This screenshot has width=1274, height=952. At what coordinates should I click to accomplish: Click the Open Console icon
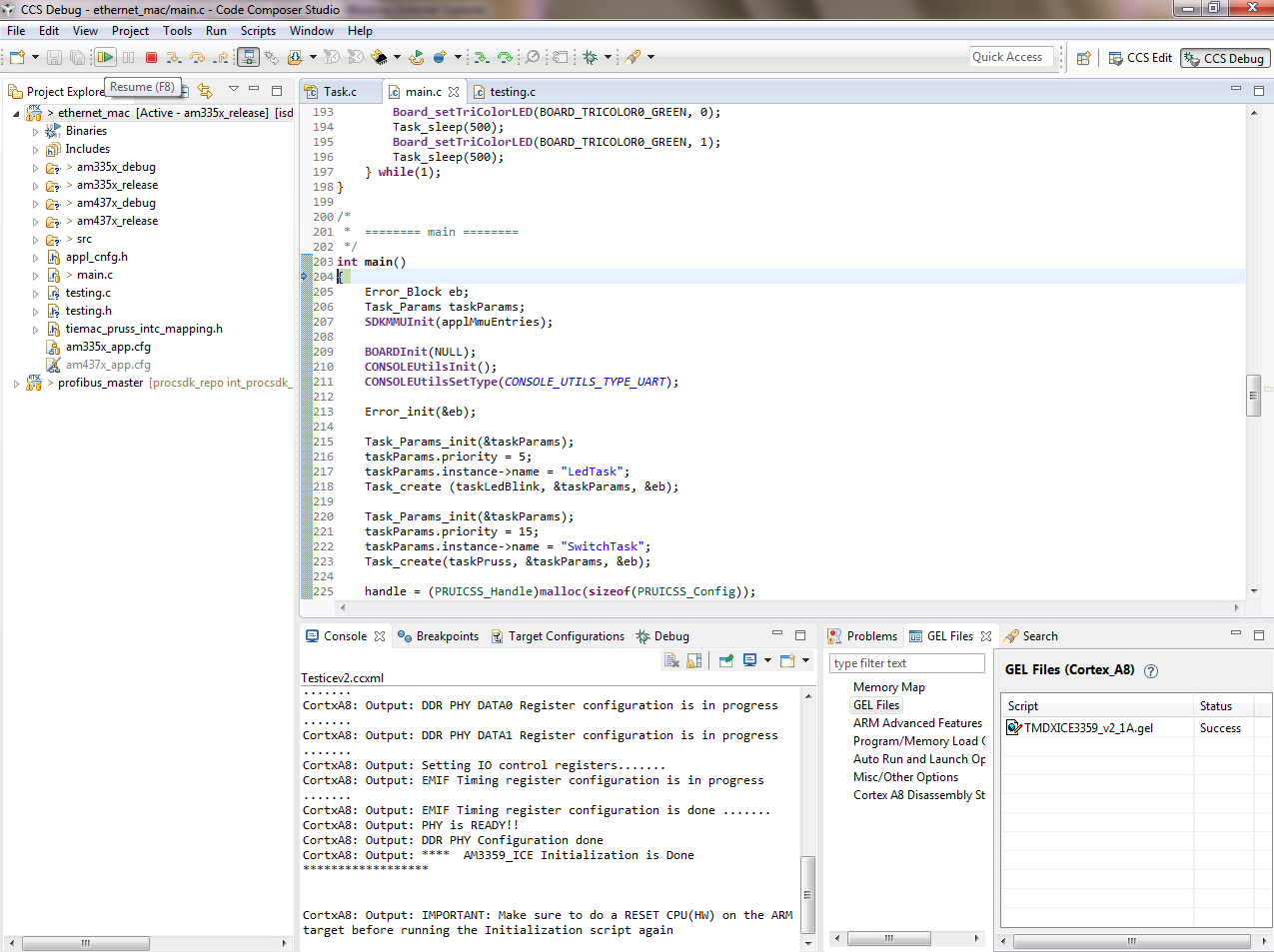tap(787, 660)
